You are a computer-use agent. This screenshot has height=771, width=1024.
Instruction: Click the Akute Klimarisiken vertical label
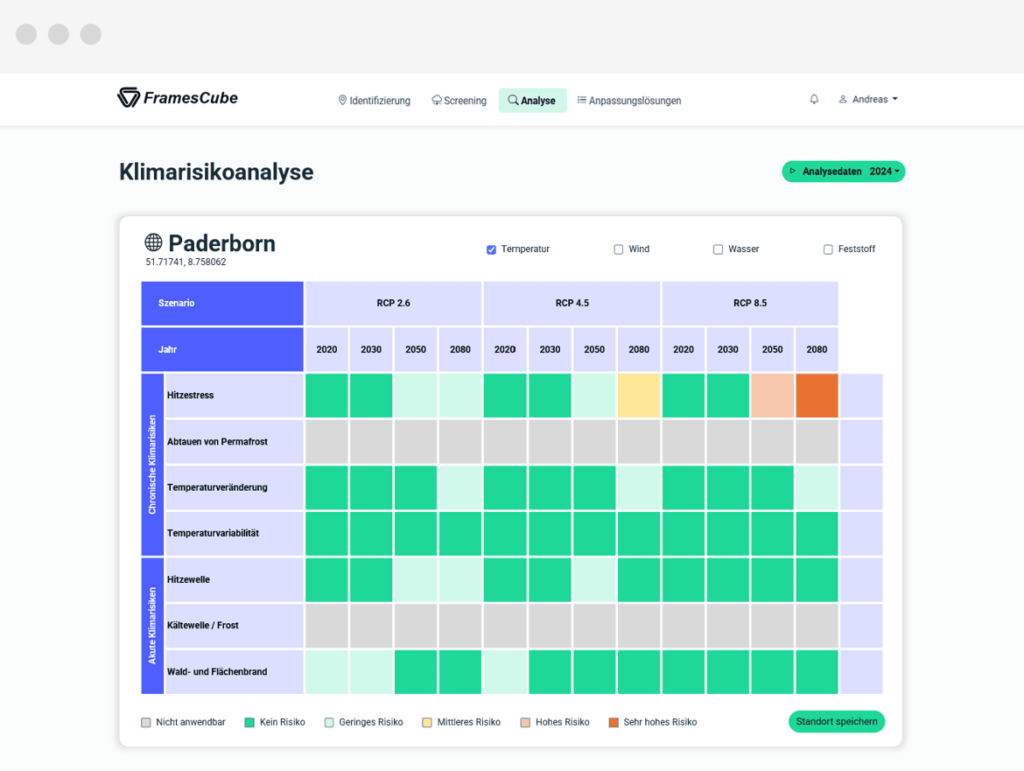point(152,626)
